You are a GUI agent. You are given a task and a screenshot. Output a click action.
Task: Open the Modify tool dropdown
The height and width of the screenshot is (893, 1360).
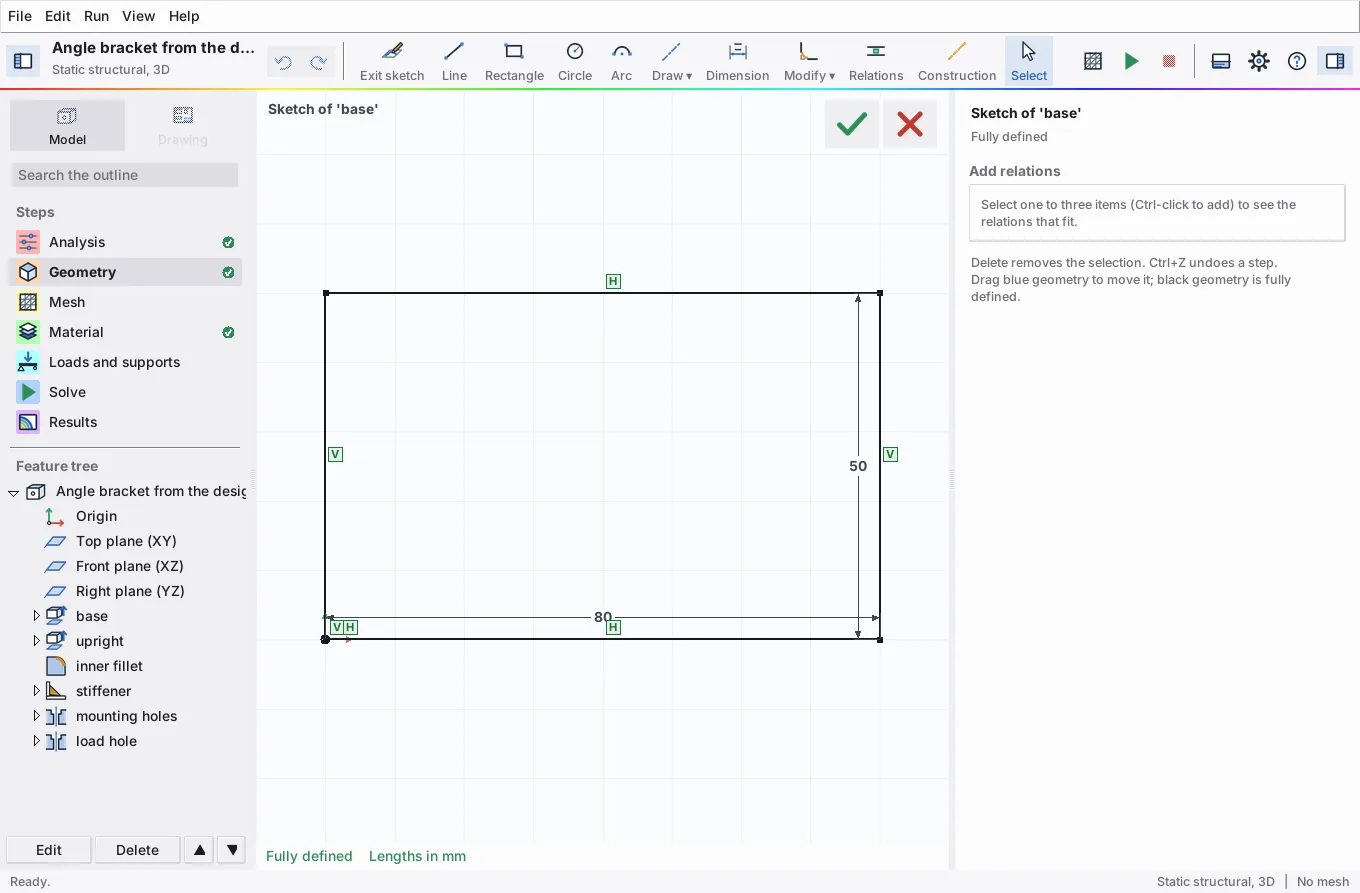pos(809,61)
